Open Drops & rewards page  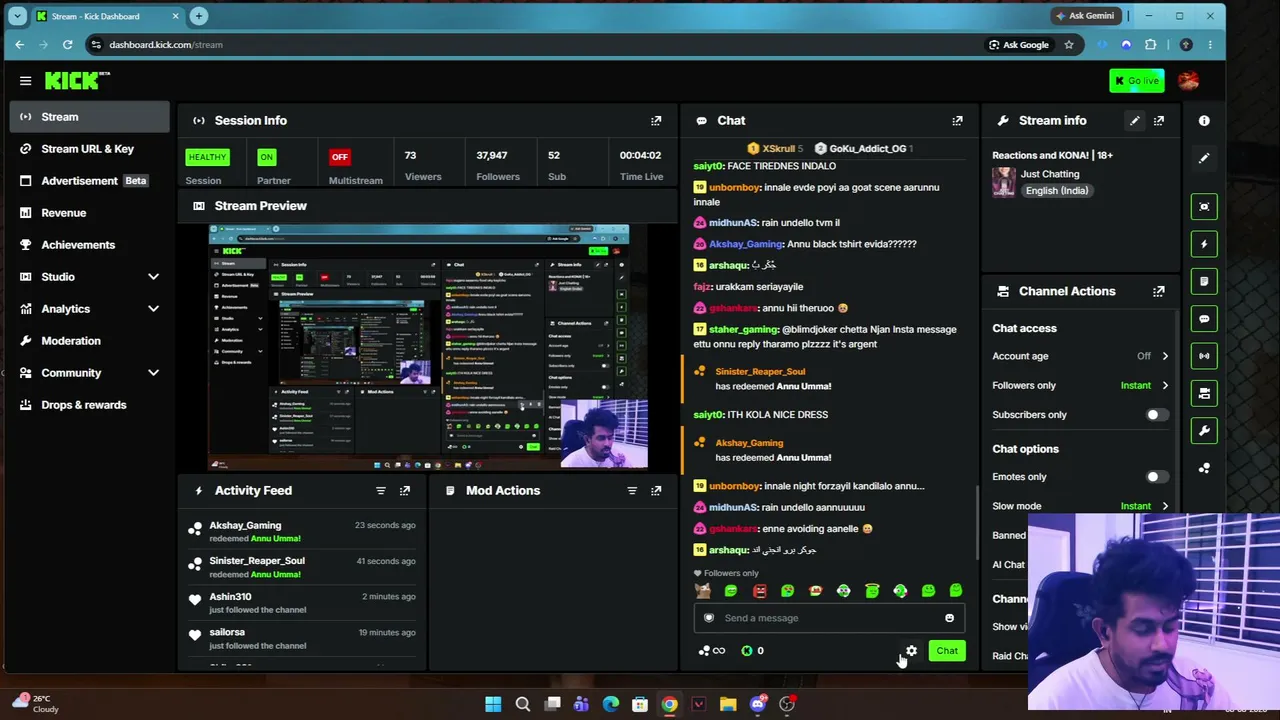coord(90,405)
